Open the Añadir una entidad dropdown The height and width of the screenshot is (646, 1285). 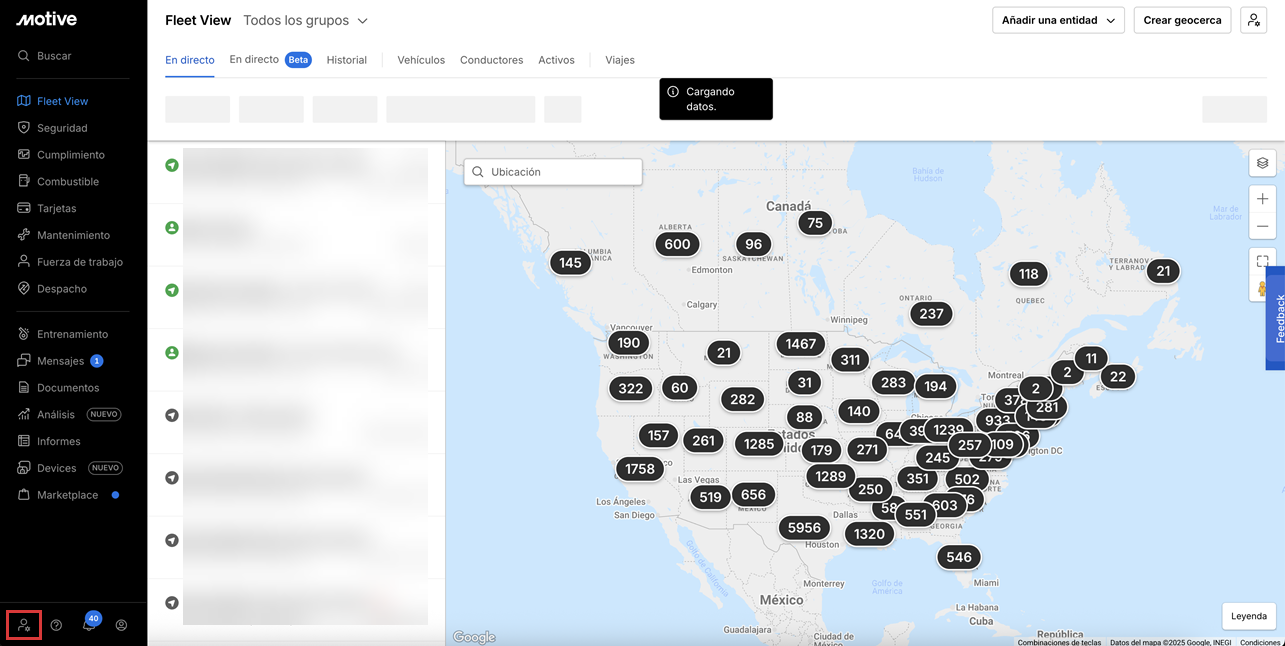pyautogui.click(x=1058, y=20)
